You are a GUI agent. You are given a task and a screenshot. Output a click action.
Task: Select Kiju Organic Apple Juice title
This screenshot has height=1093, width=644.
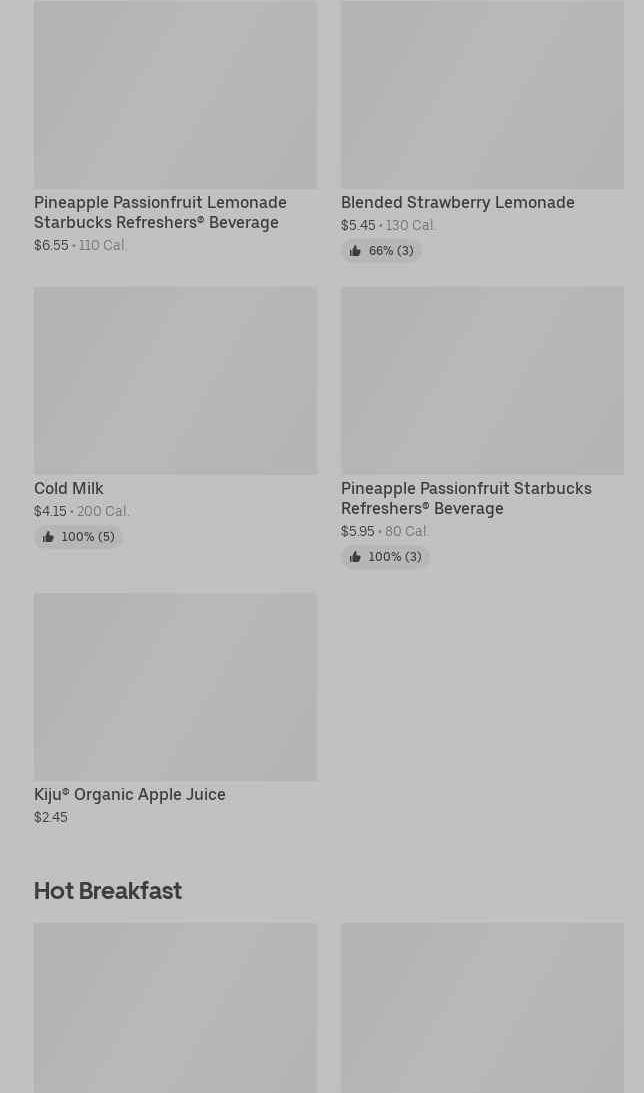pyautogui.click(x=130, y=794)
